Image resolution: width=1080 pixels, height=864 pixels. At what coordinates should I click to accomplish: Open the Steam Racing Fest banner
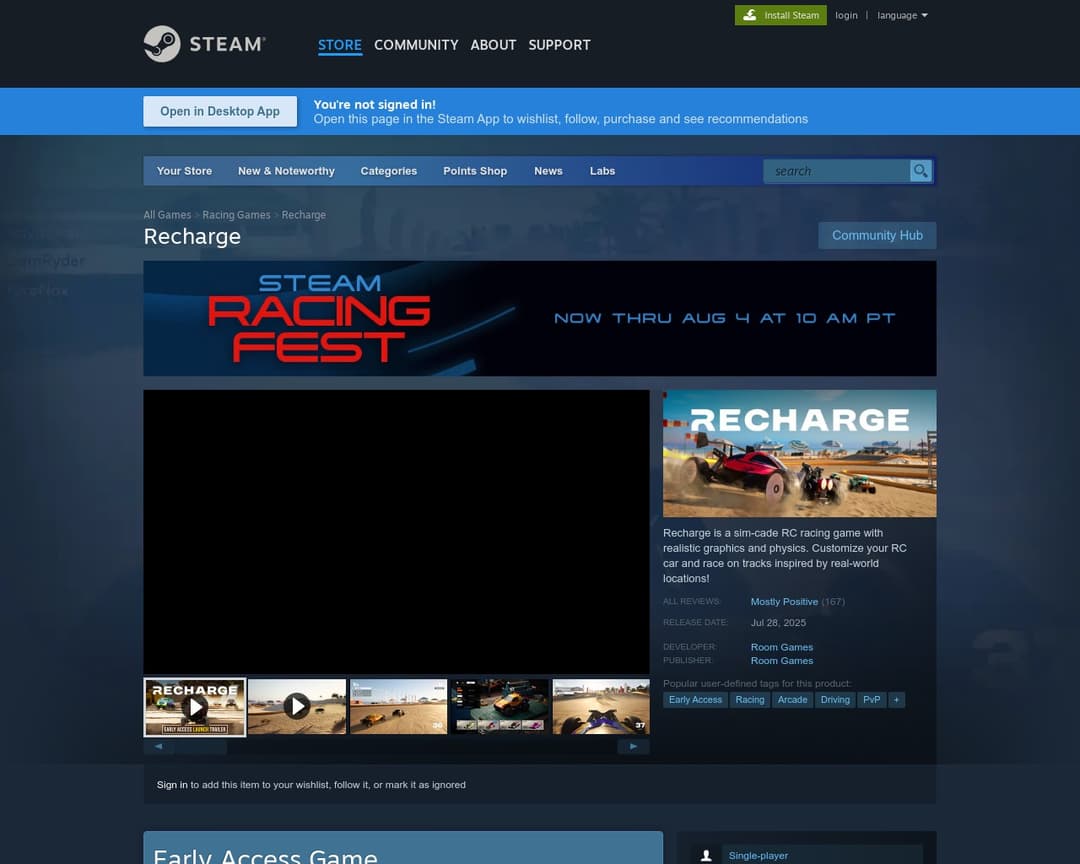540,318
